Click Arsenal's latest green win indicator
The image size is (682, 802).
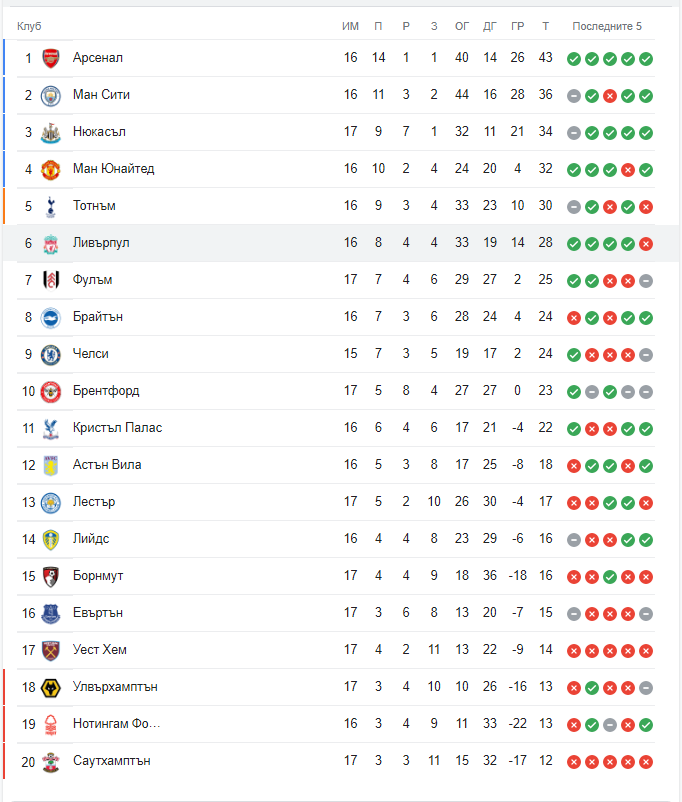646,59
